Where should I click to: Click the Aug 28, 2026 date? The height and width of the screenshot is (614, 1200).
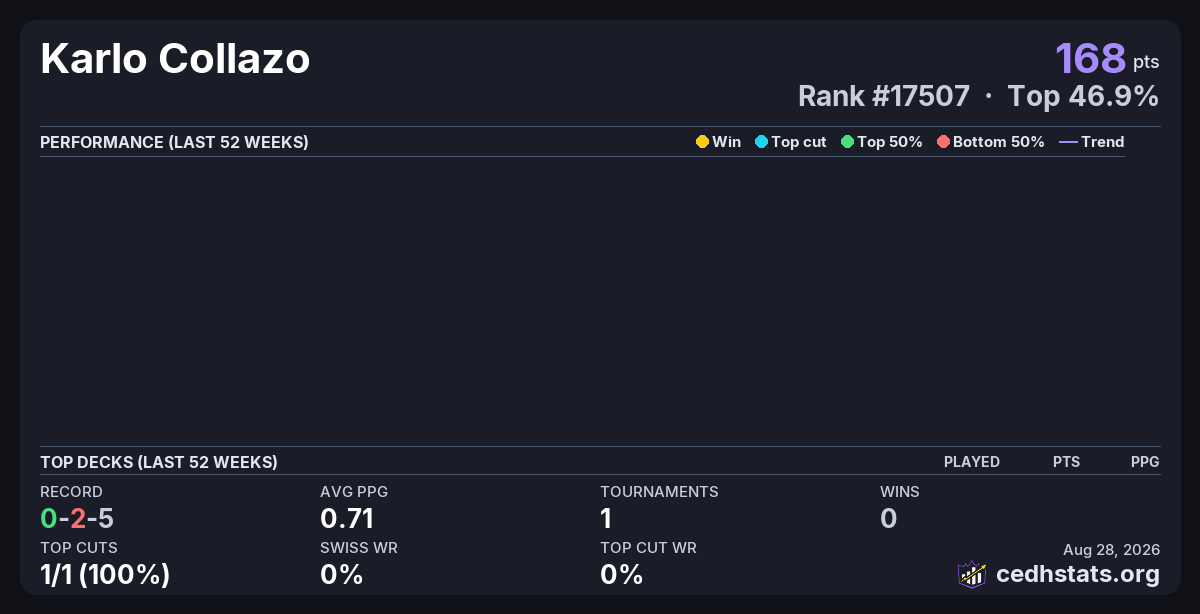1112,550
